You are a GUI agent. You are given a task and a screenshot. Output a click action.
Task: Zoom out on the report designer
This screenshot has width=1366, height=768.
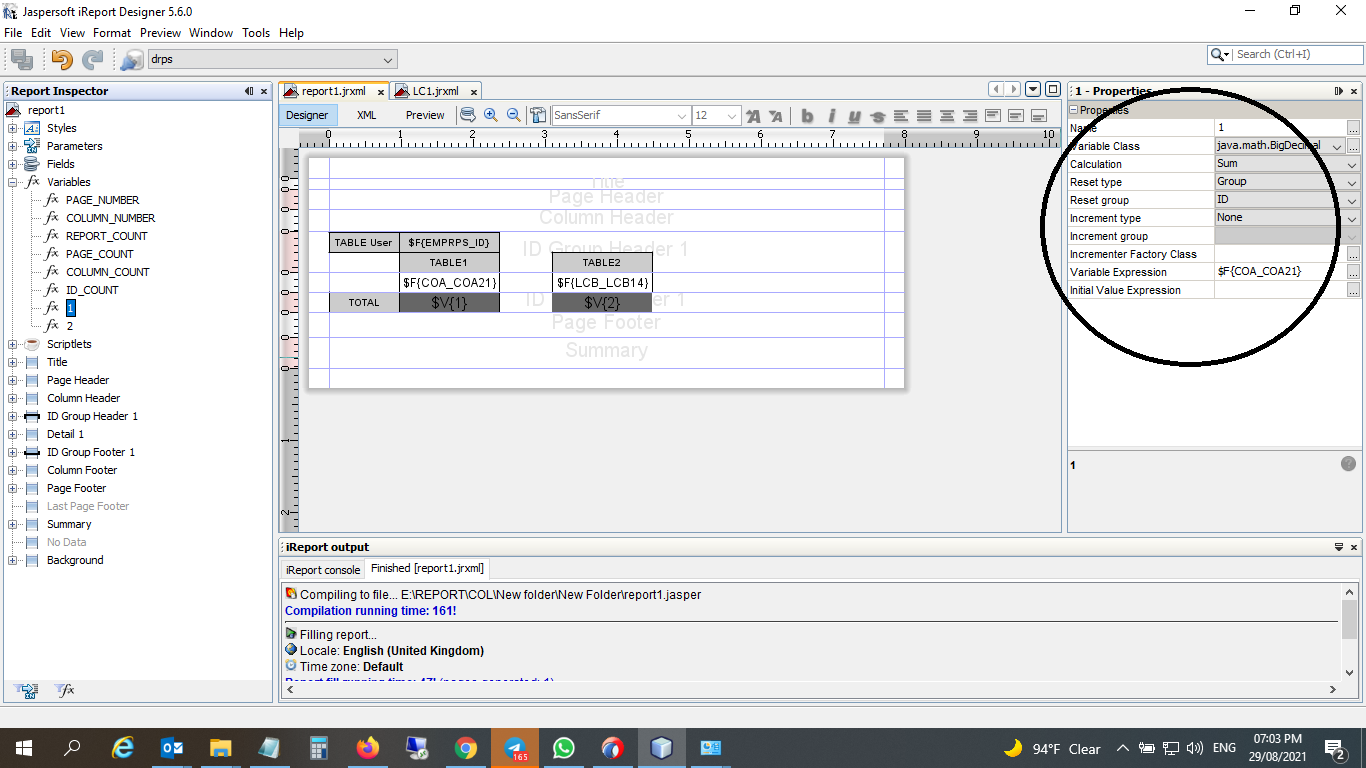(514, 115)
